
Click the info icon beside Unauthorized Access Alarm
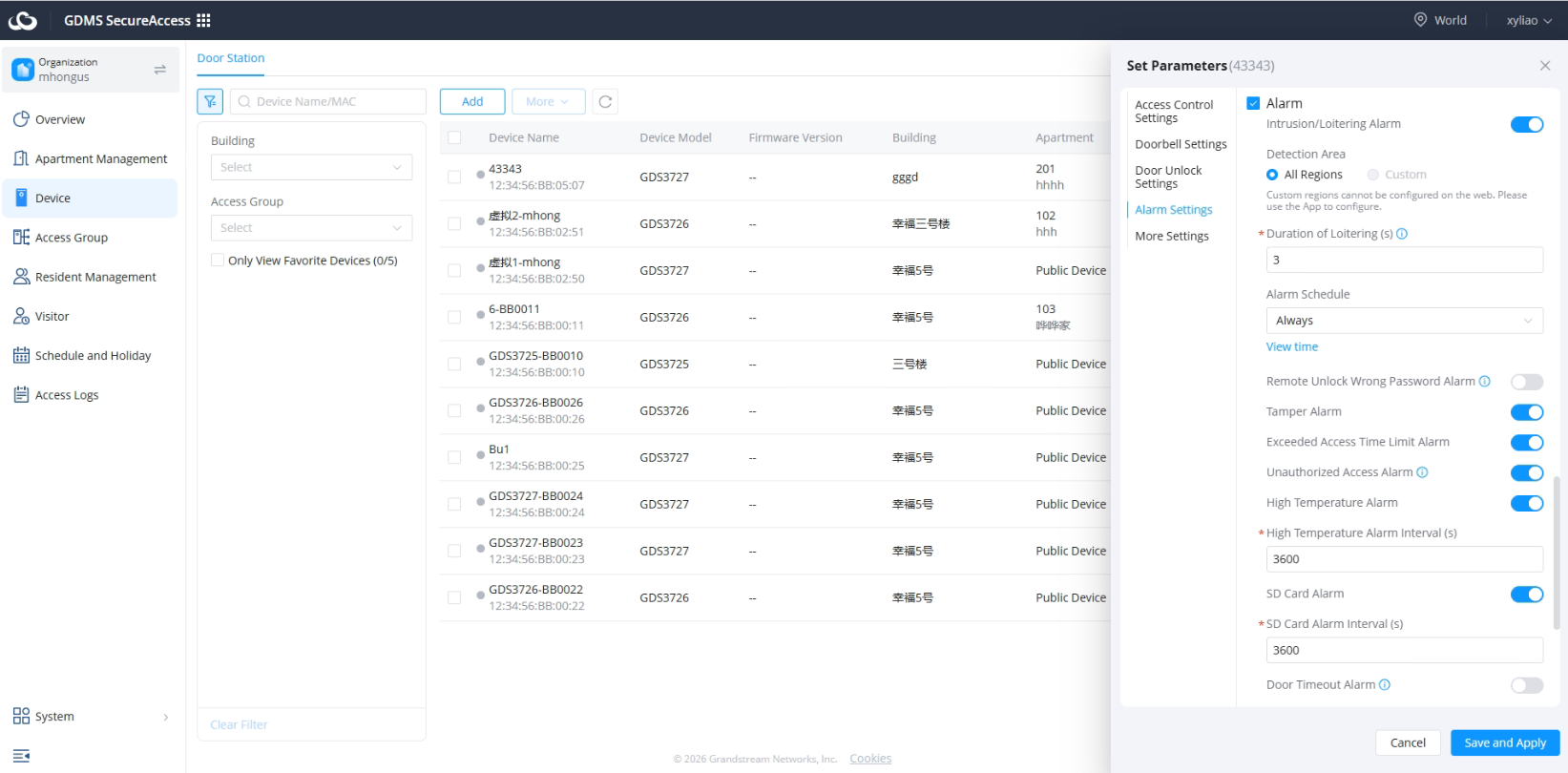1422,472
